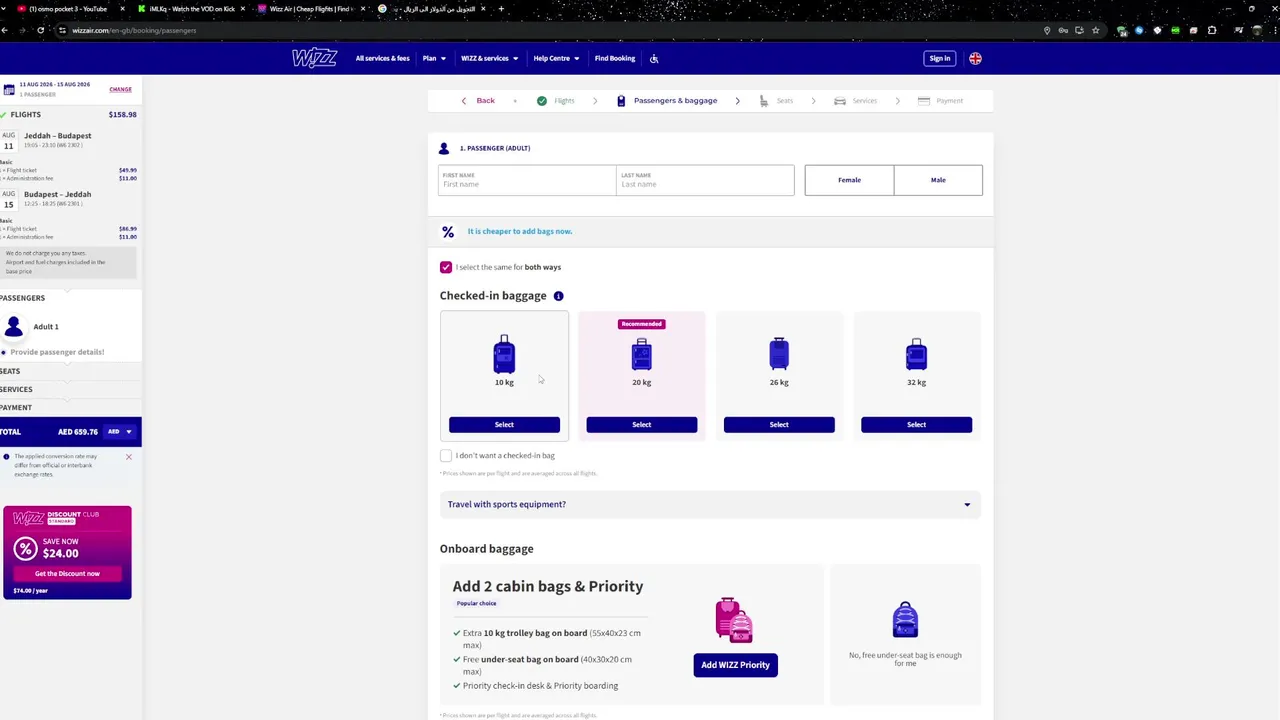1280x720 pixels.
Task: Expand the SERVICES section in the sidebar
Action: 70,389
